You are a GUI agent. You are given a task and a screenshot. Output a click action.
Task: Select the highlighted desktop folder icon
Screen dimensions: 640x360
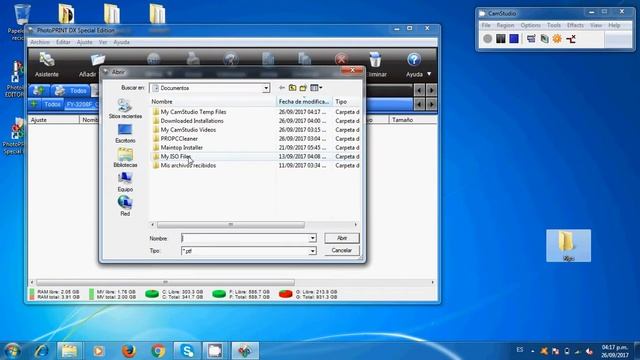[568, 245]
